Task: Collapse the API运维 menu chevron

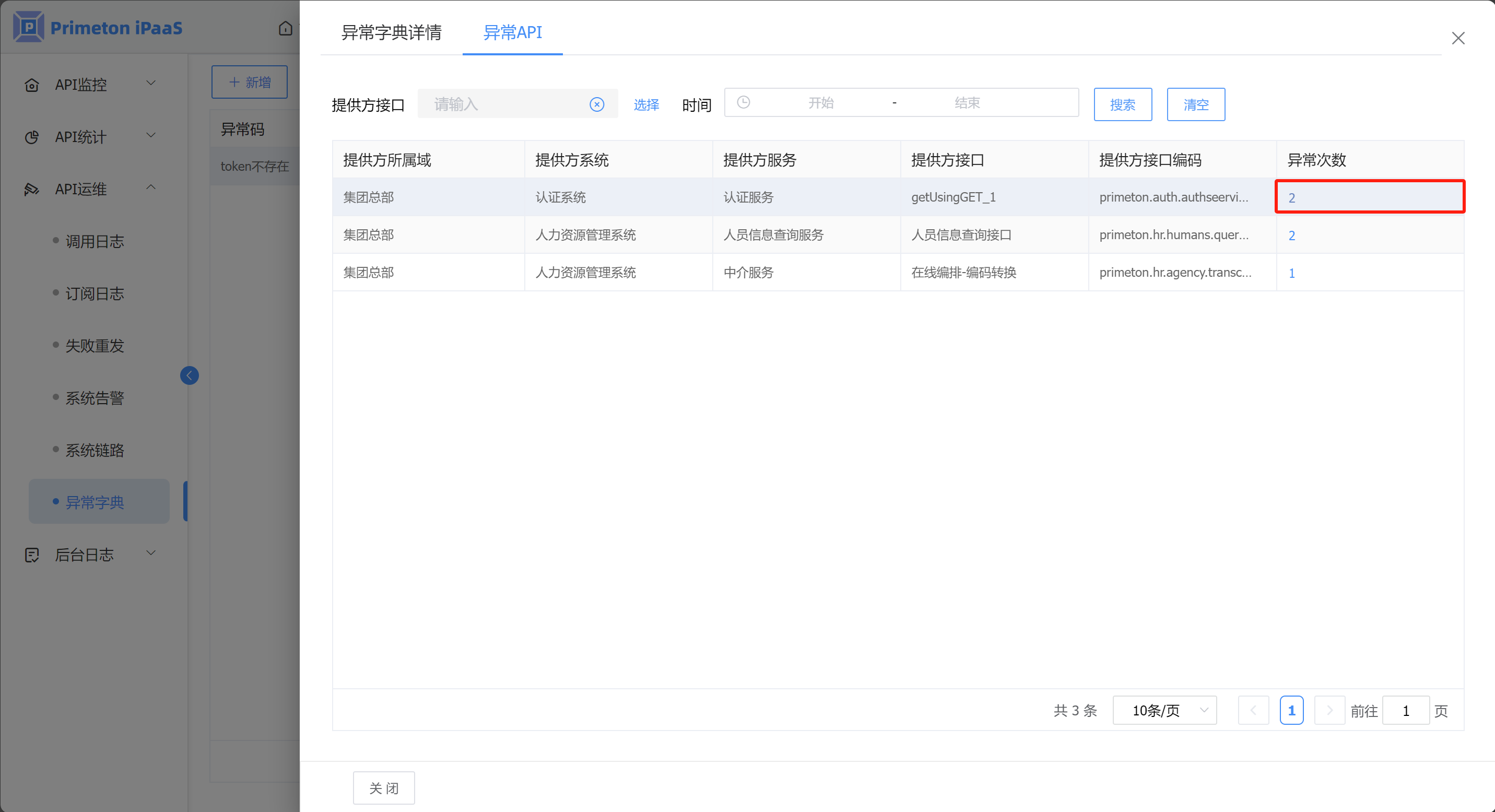Action: pyautogui.click(x=151, y=187)
